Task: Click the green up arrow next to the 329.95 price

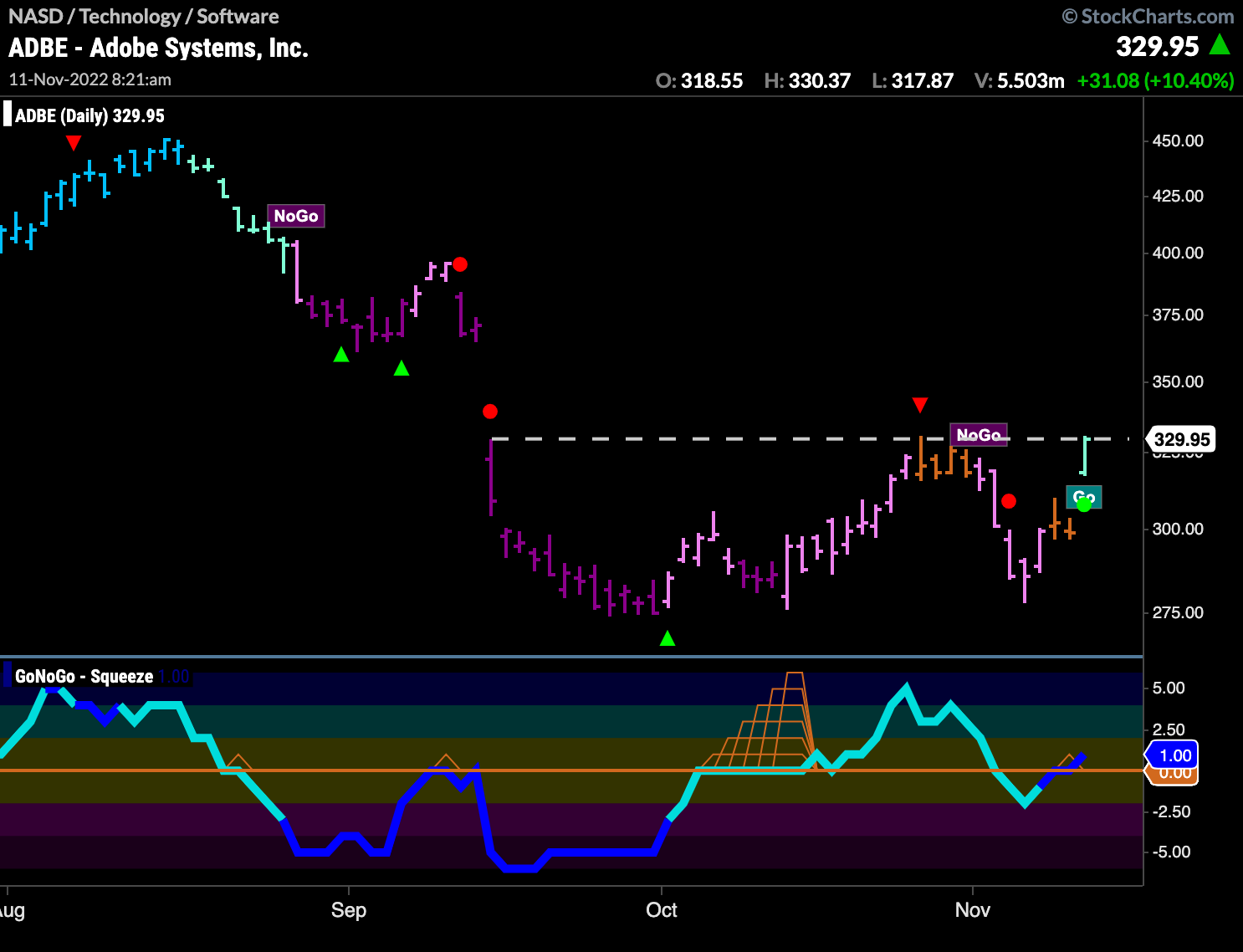Action: [1220, 44]
